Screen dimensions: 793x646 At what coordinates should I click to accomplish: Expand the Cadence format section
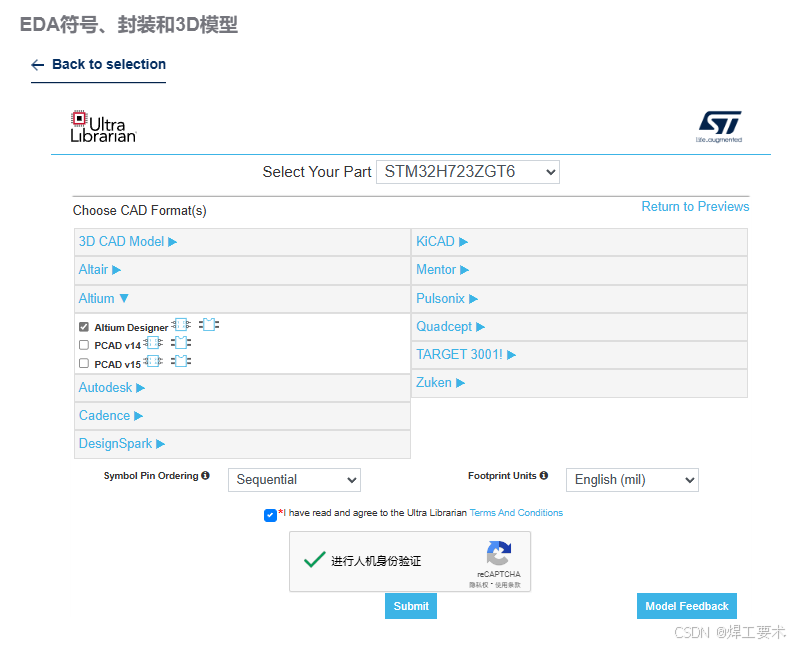click(242, 416)
